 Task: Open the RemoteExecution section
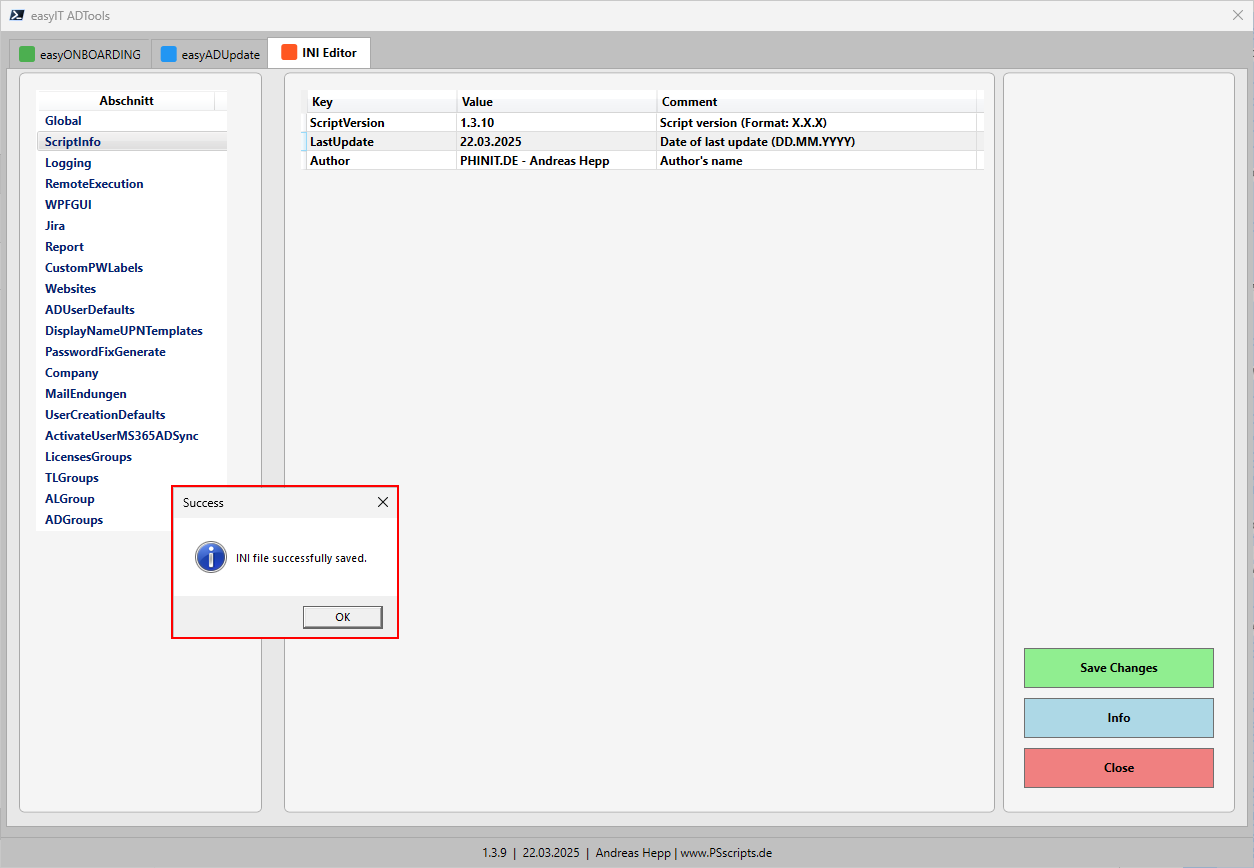click(x=94, y=184)
